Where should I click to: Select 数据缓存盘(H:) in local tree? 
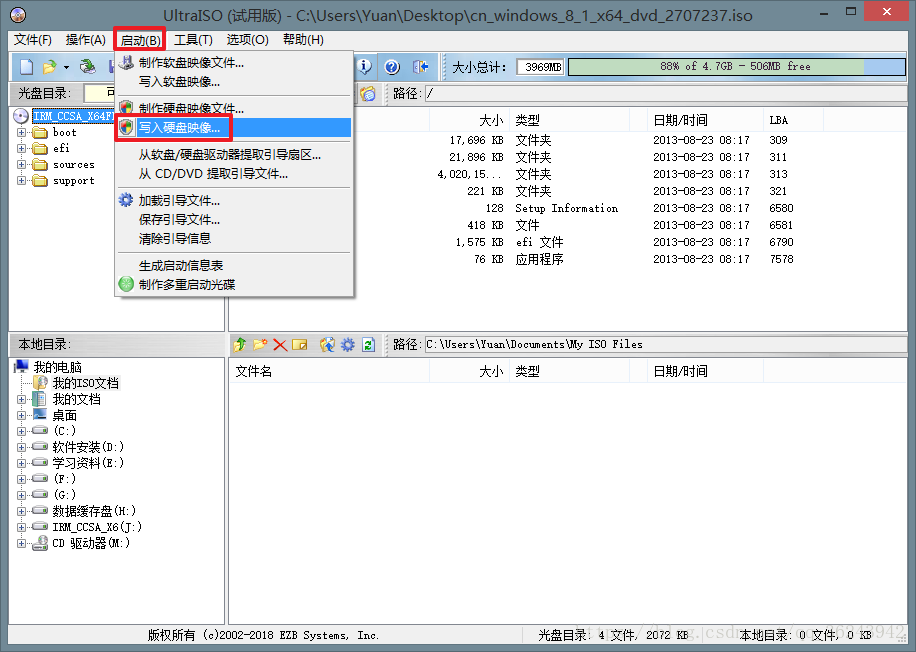94,511
